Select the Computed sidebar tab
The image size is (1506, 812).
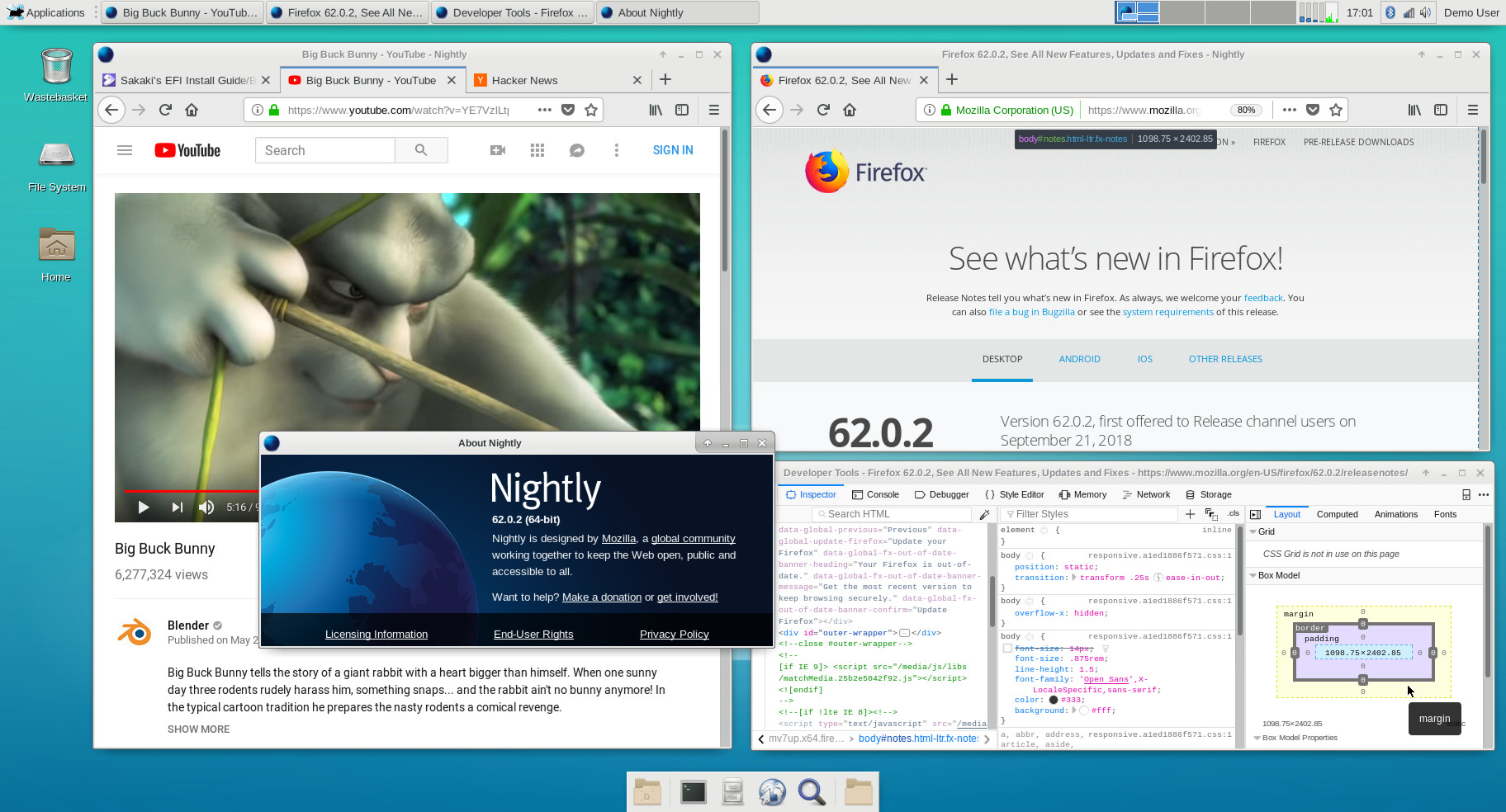tap(1338, 514)
